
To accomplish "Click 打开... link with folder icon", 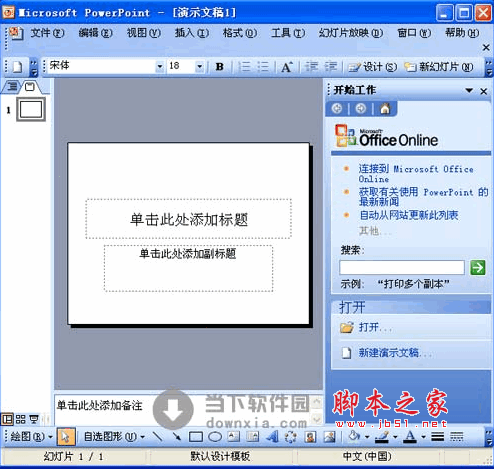I will coord(366,327).
